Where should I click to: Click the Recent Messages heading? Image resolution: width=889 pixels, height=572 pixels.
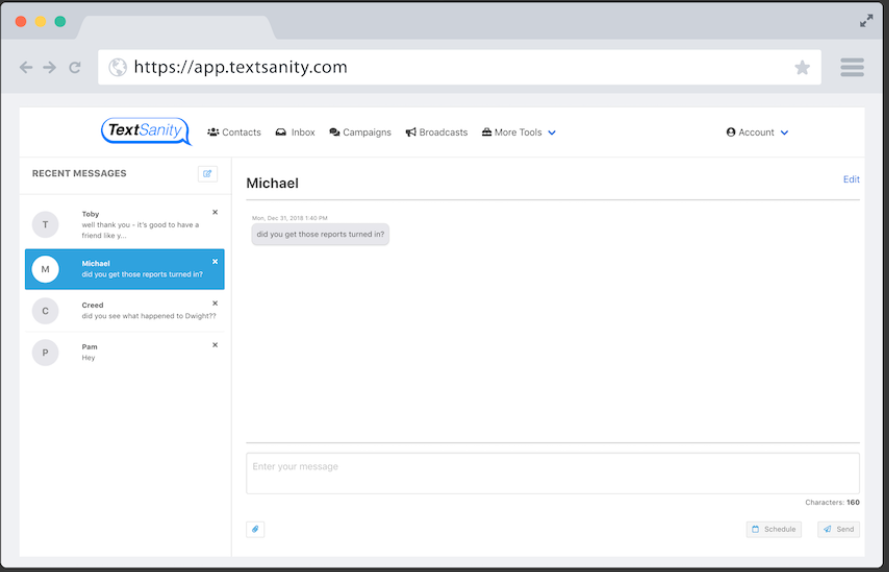click(x=79, y=173)
